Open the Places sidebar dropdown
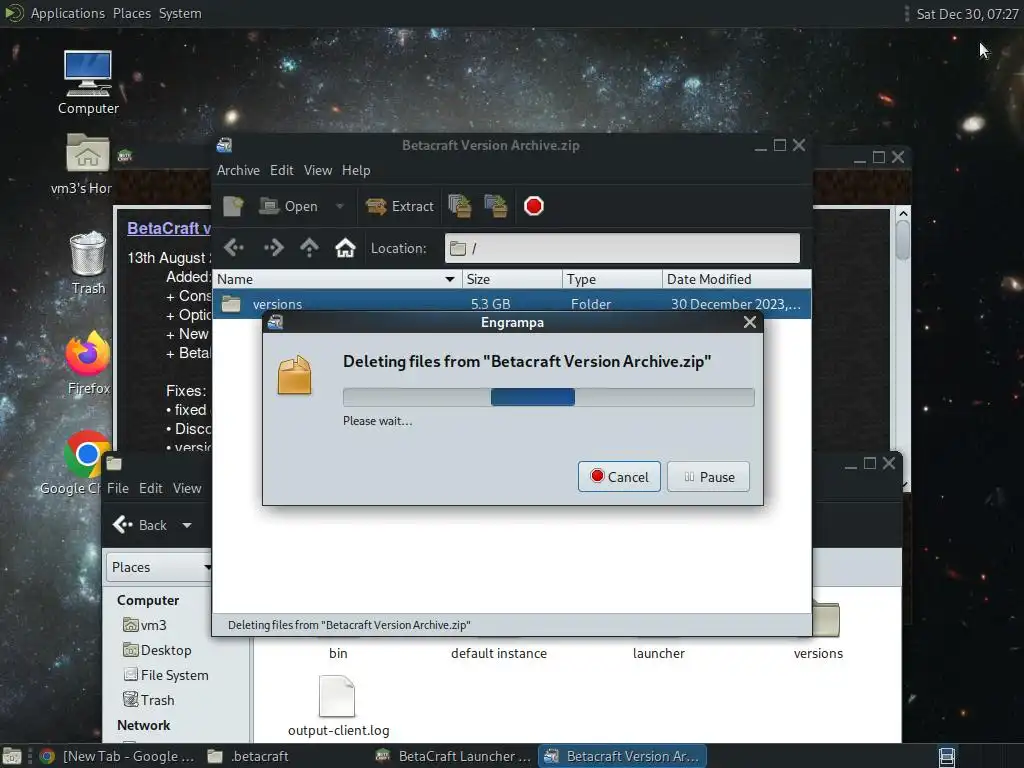 [x=159, y=568]
